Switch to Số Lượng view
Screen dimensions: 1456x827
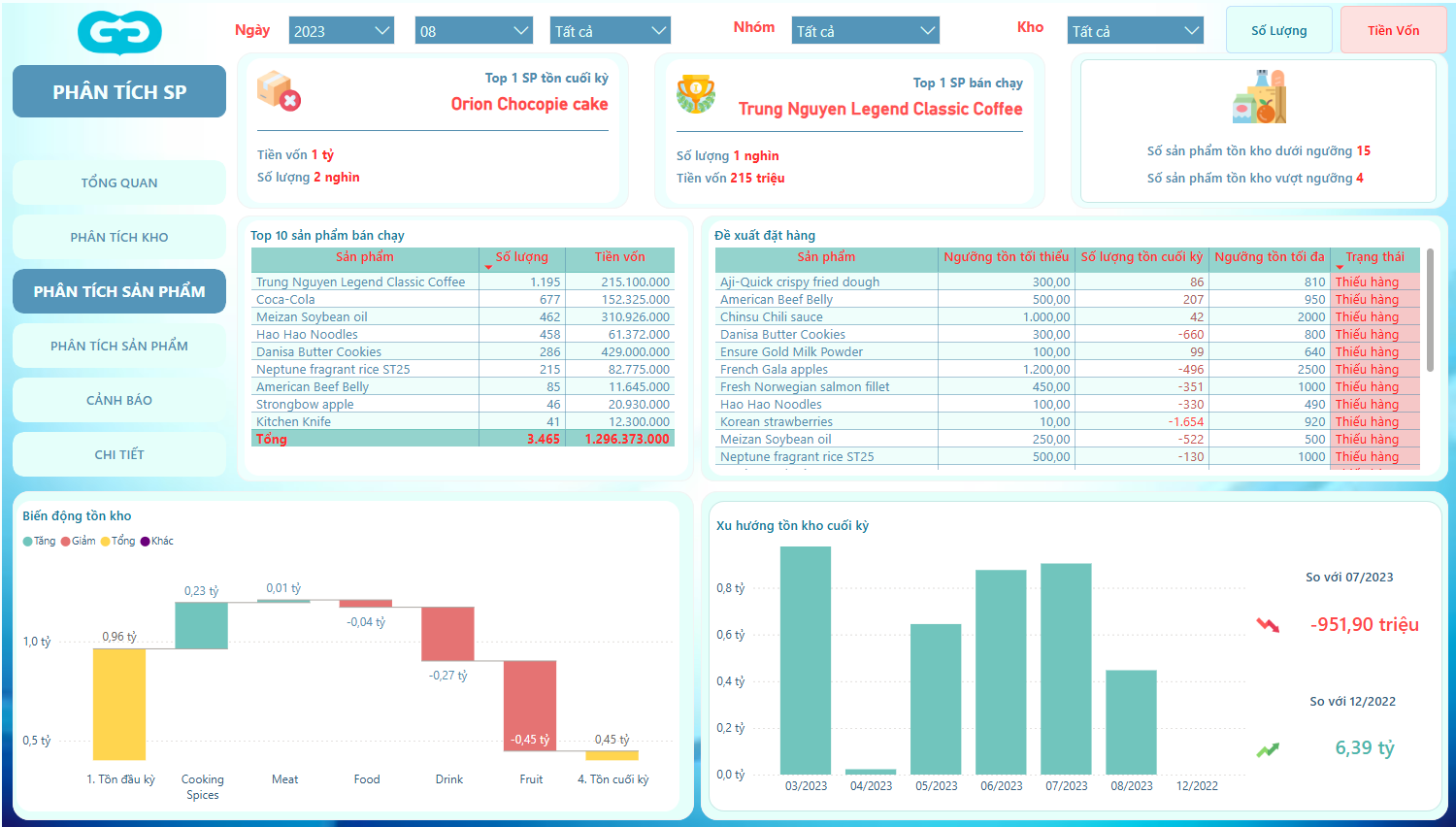[x=1278, y=30]
